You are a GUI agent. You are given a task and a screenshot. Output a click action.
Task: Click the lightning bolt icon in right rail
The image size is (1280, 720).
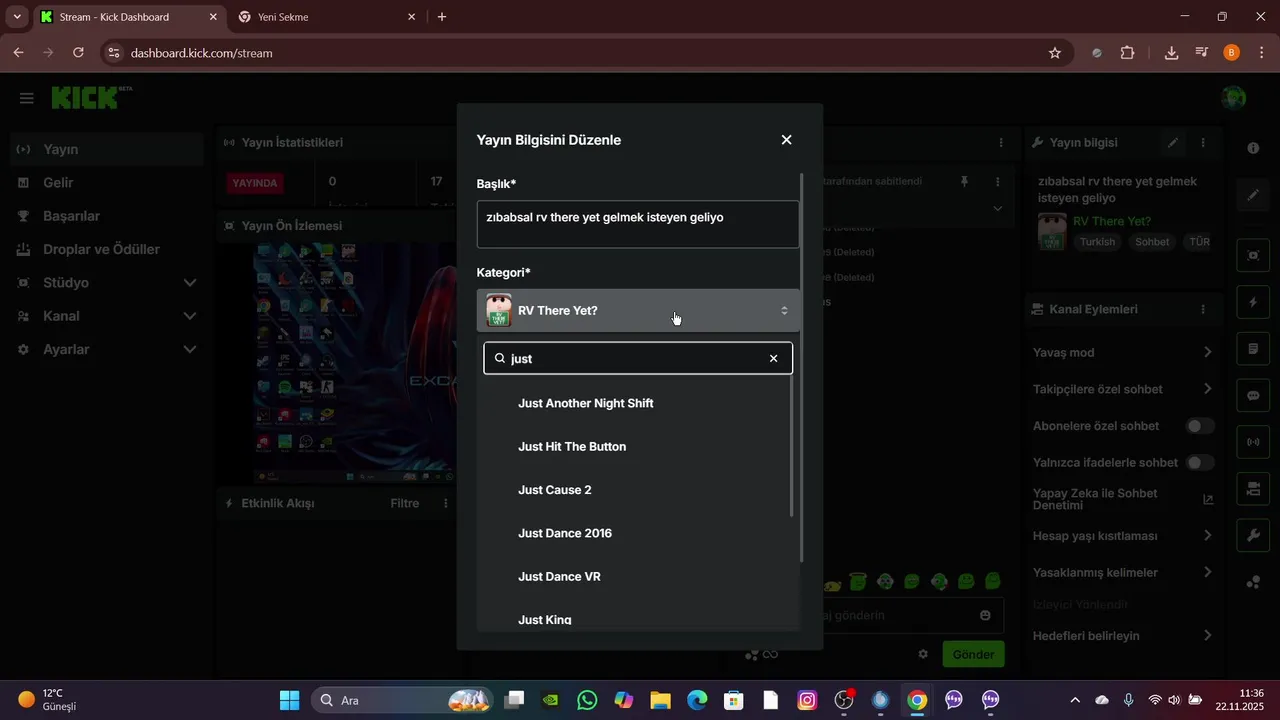[1253, 302]
